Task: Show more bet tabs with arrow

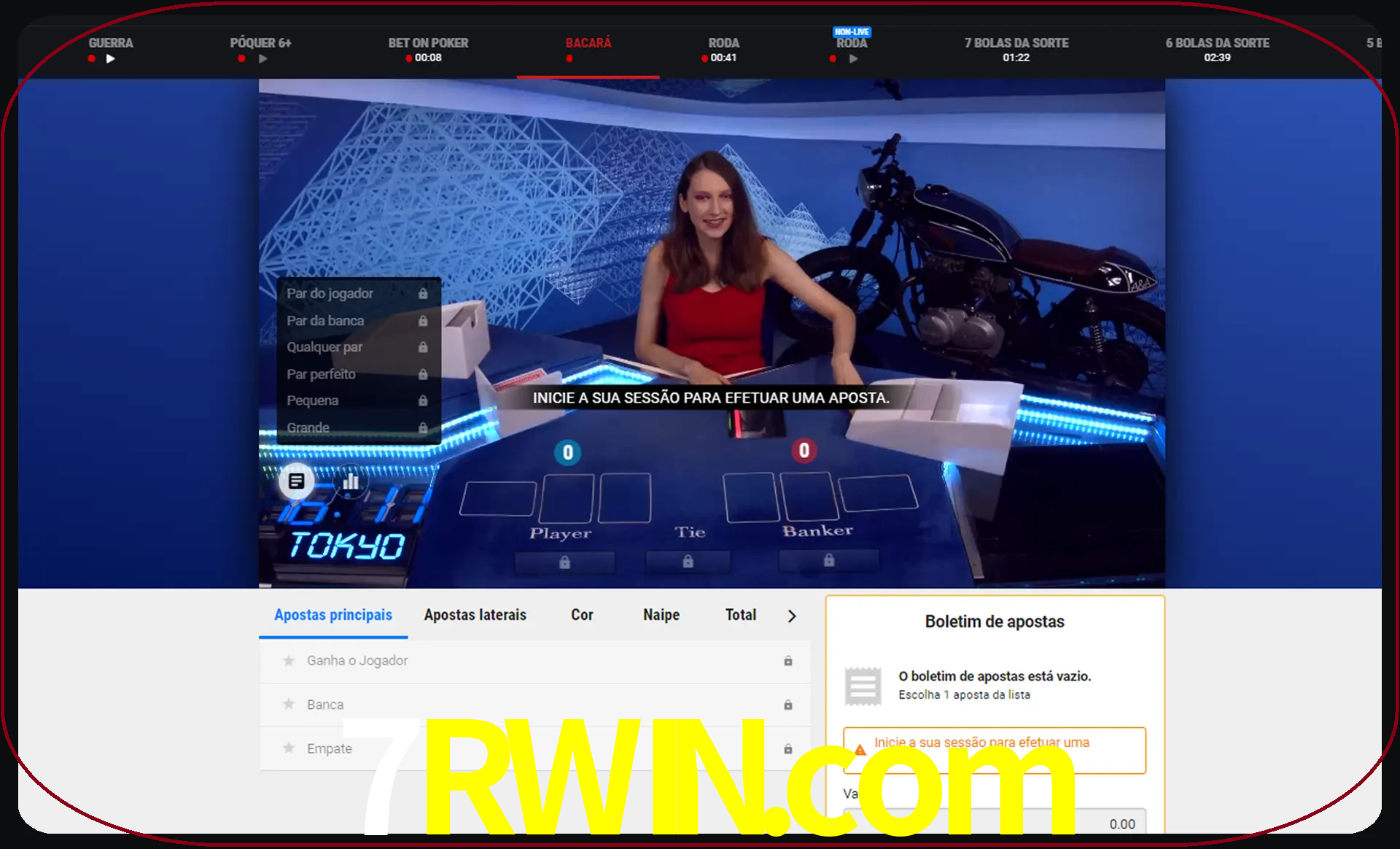Action: 793,616
